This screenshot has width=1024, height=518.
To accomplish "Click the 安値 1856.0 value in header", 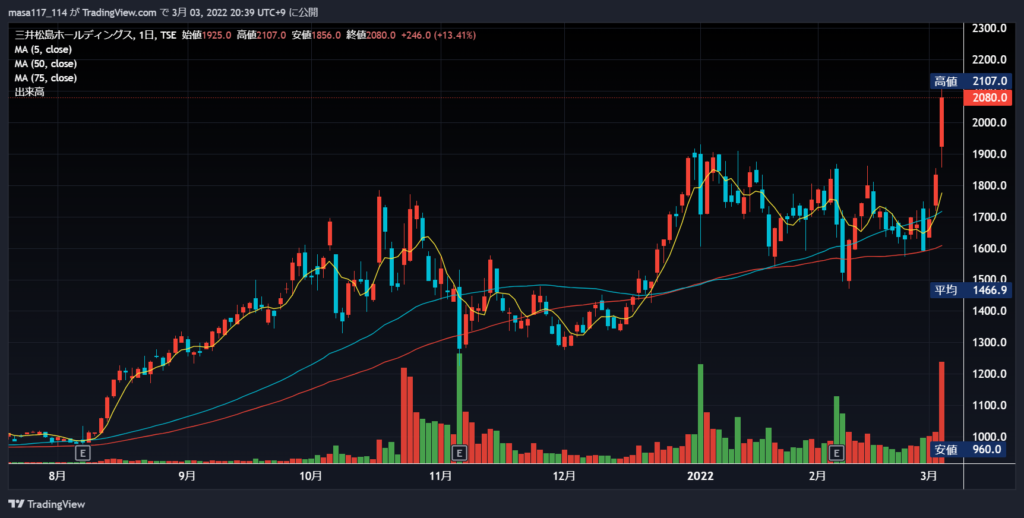I will 316,35.
